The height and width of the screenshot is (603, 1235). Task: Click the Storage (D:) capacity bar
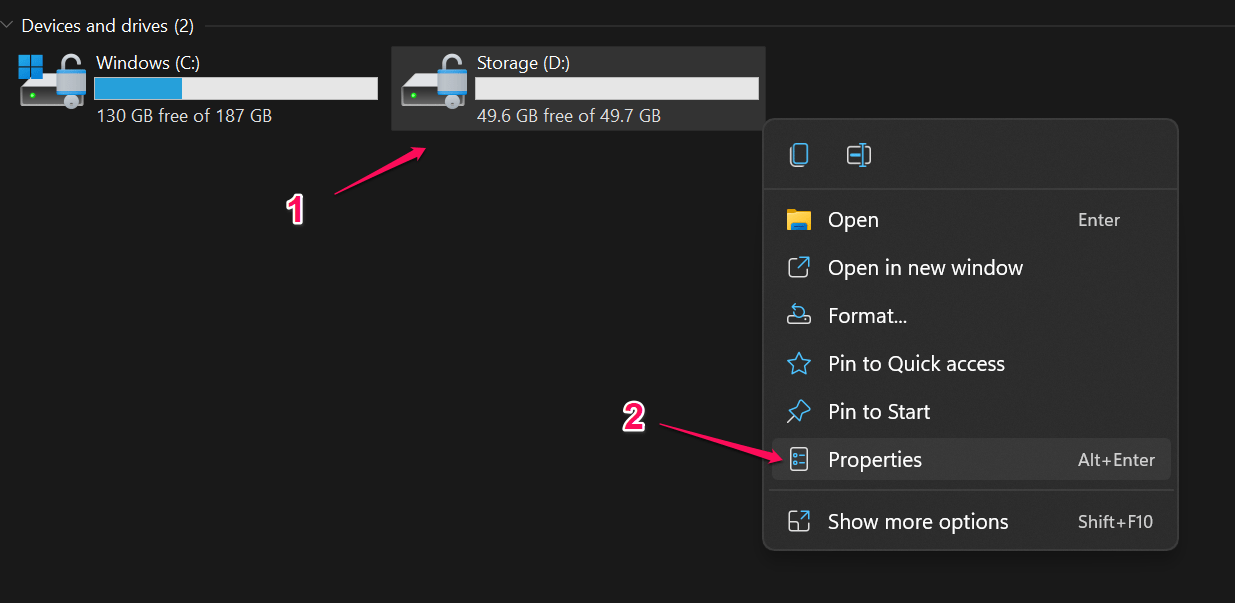click(616, 89)
